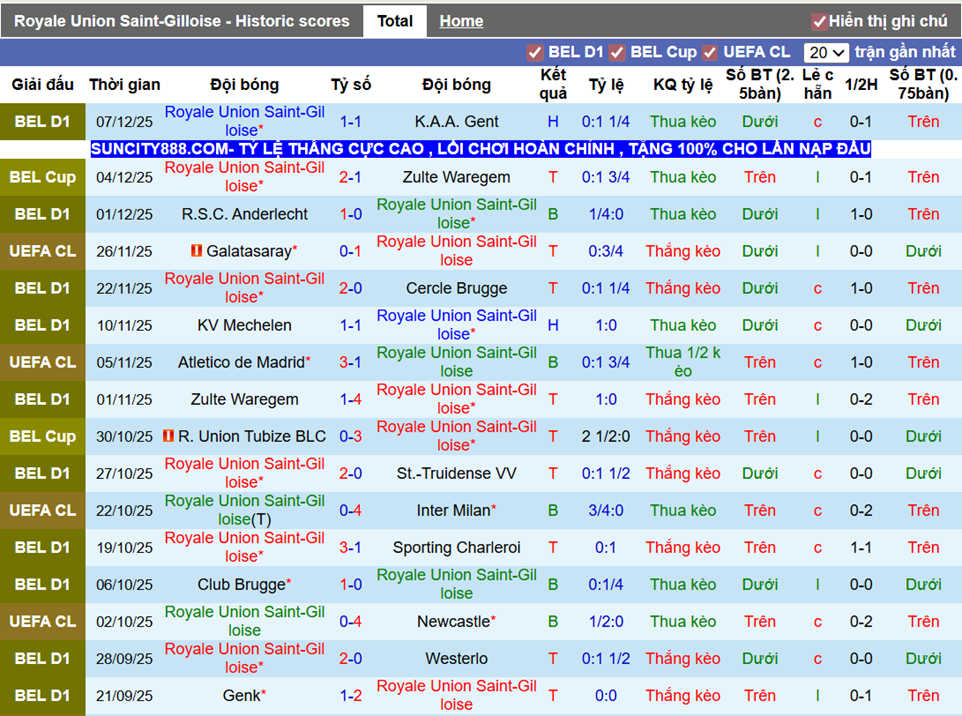The width and height of the screenshot is (962, 716).
Task: Click Royale Union Saint-Gilloise on 01/12/25 row
Action: [456, 214]
